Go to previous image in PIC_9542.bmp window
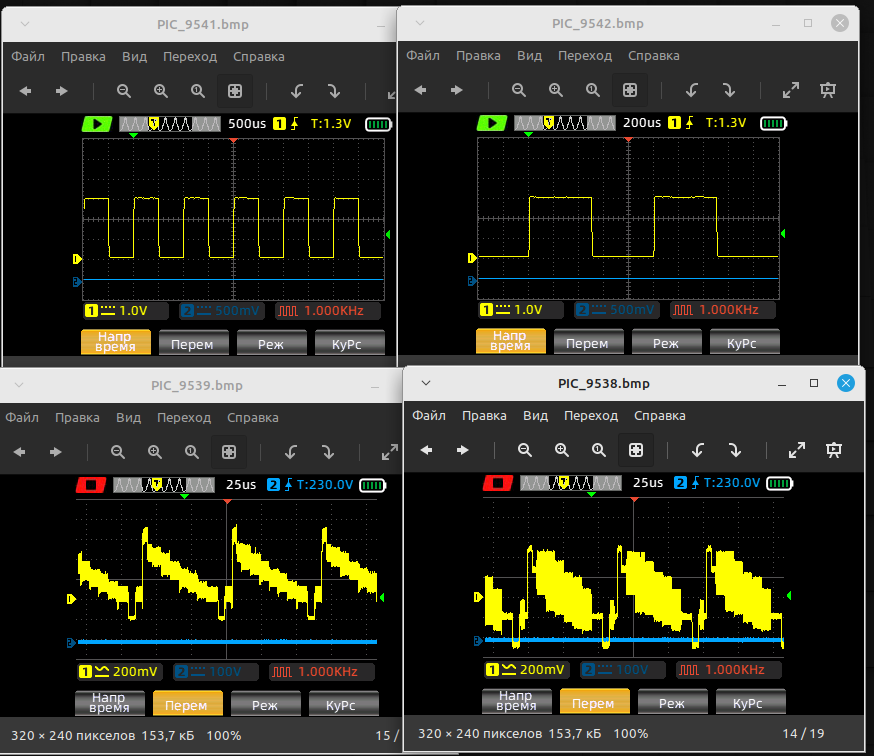 (420, 90)
